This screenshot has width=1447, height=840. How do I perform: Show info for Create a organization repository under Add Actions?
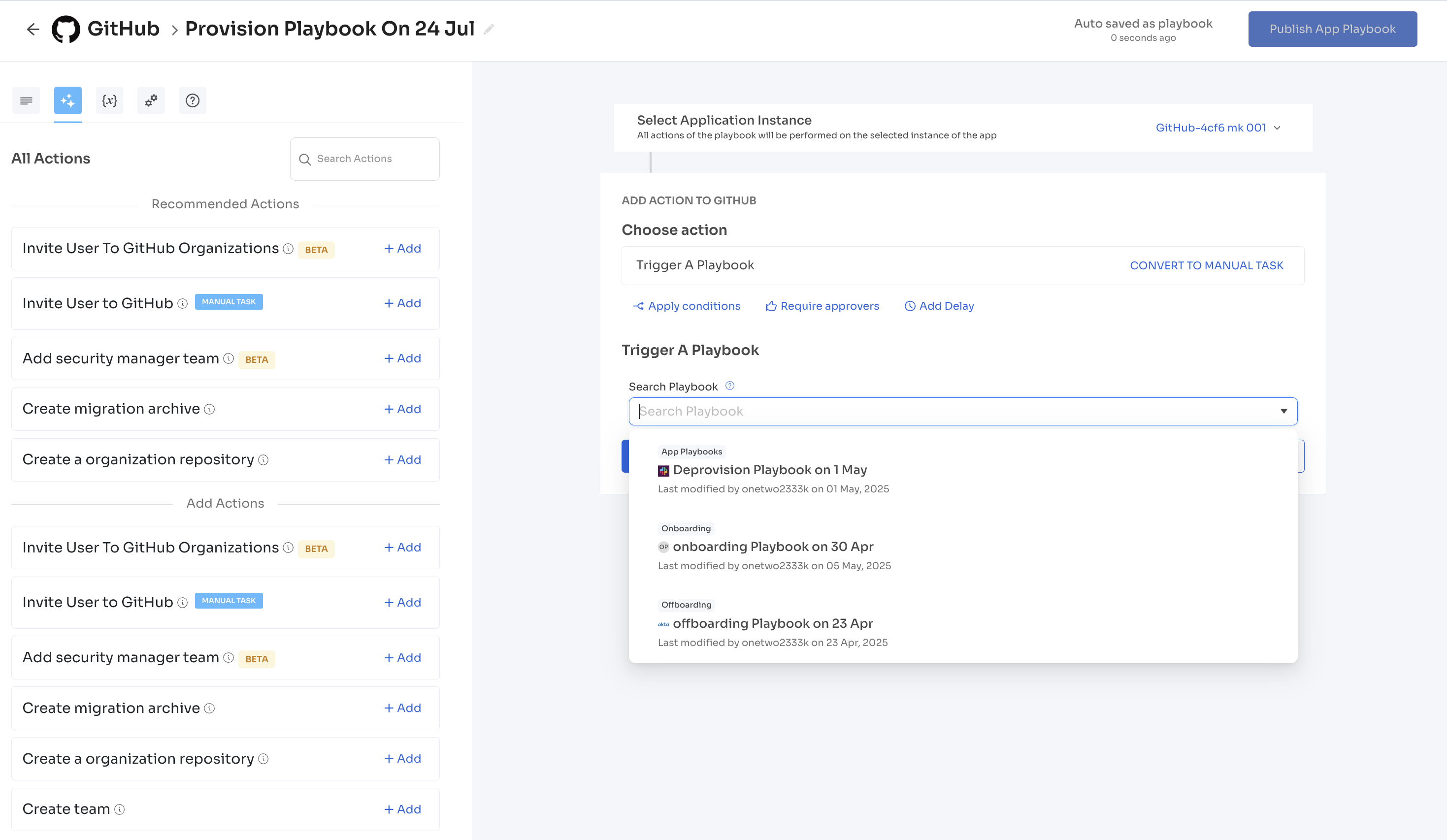263,759
